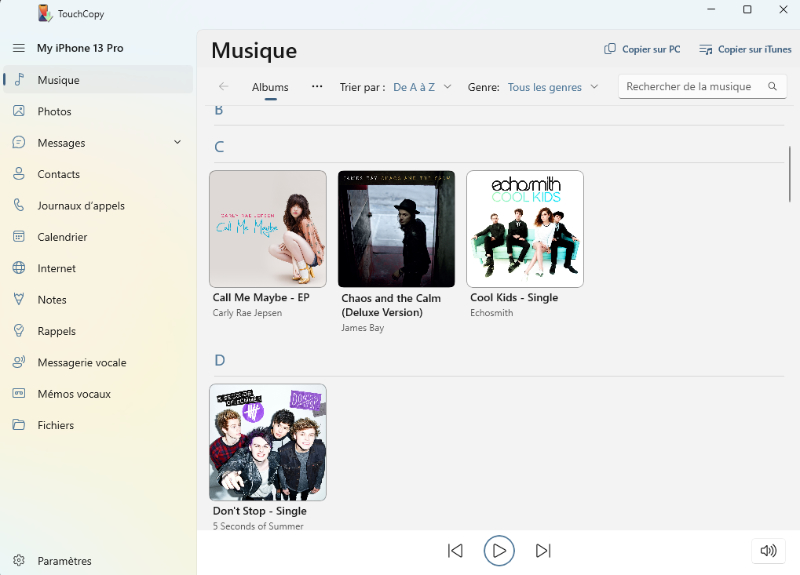Click My iPhone 13 Pro device name
The image size is (800, 575).
80,48
